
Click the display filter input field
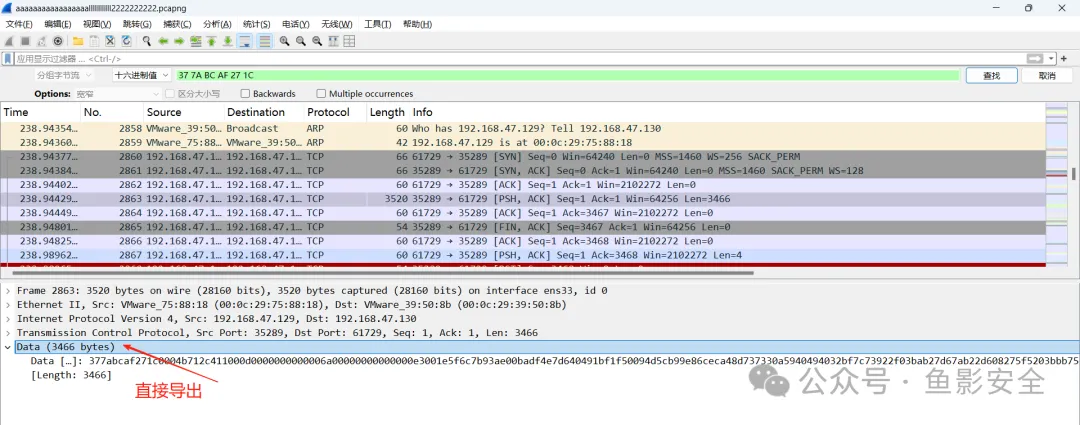coord(519,59)
